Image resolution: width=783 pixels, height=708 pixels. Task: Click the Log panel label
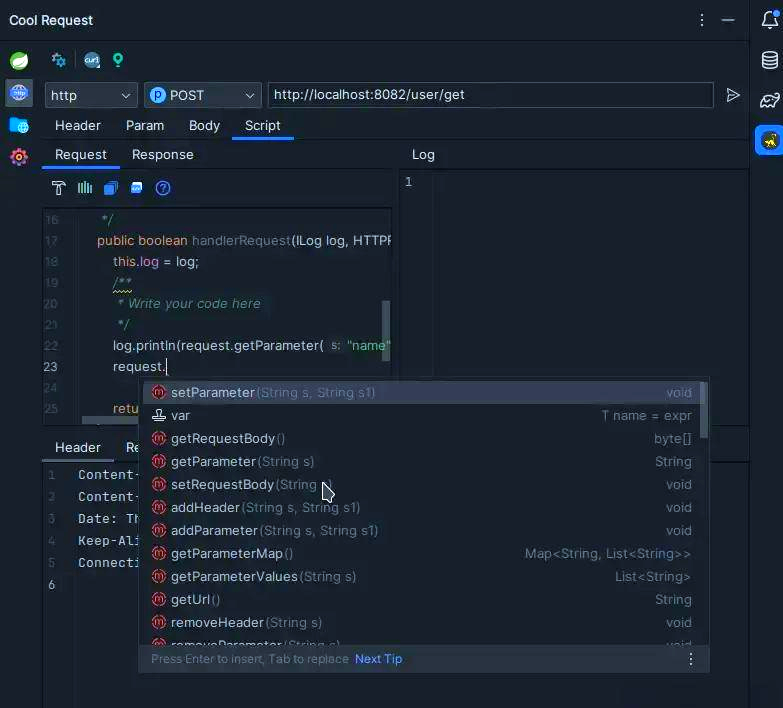tap(423, 155)
